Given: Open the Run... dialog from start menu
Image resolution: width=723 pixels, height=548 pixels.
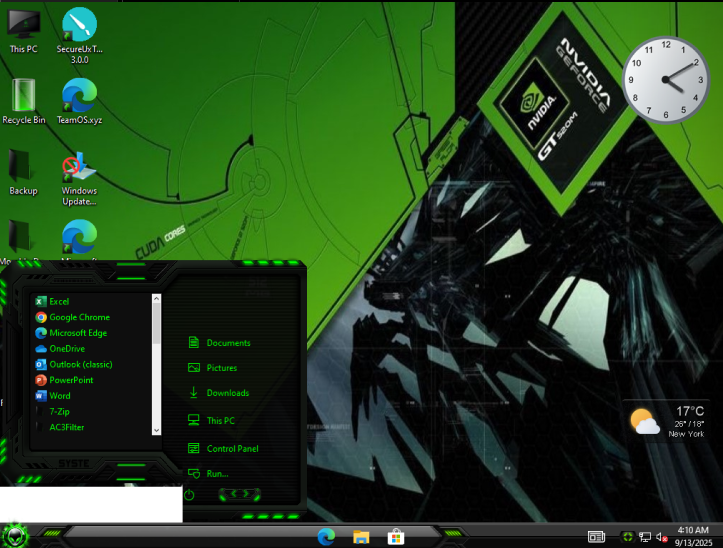Looking at the screenshot, I should (x=208, y=474).
